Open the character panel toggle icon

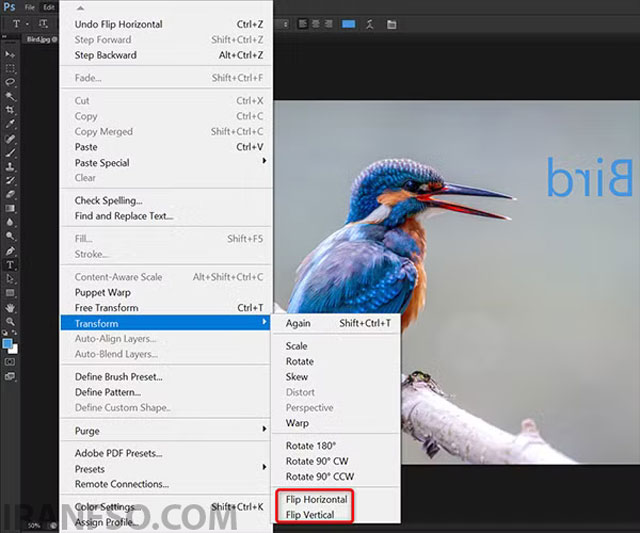coord(391,24)
